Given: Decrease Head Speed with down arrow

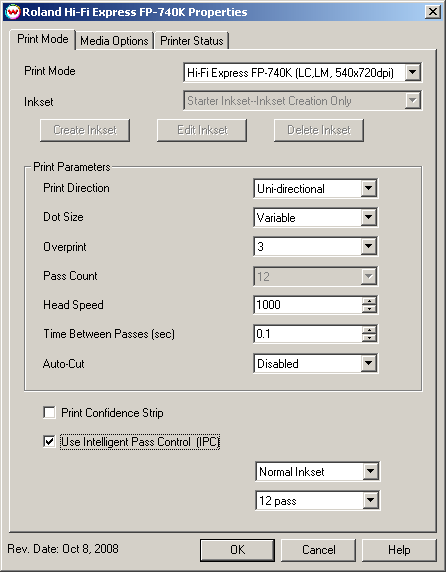Looking at the screenshot, I should click(x=369, y=309).
